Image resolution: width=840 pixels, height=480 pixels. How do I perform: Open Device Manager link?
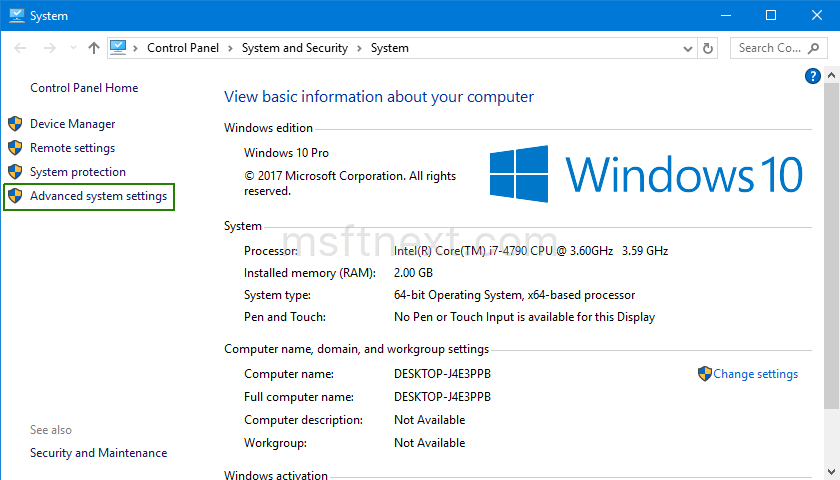[72, 124]
